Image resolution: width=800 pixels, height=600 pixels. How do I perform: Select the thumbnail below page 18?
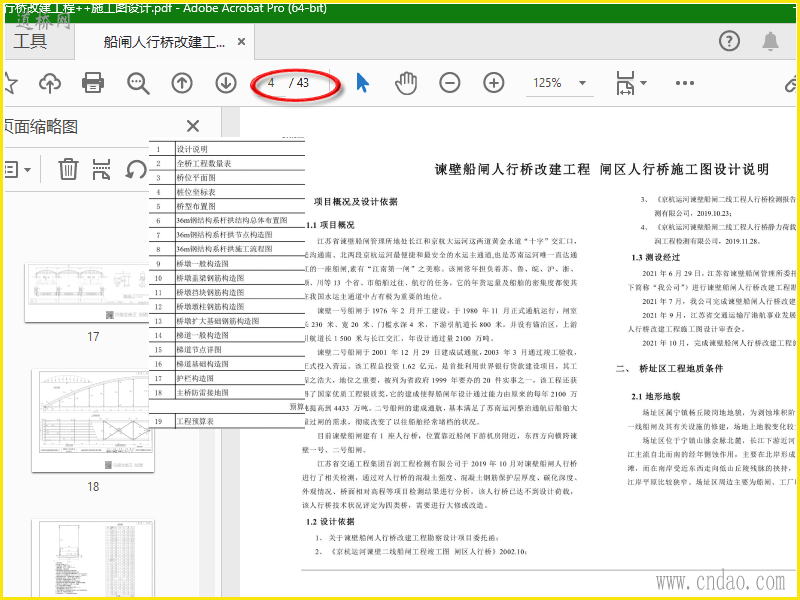tap(93, 559)
